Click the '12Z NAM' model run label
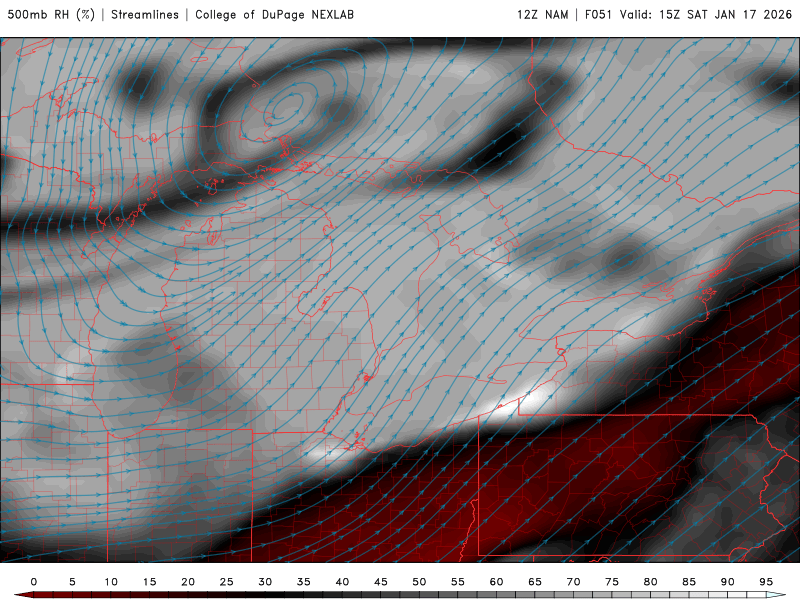This screenshot has height=600, width=800. point(543,15)
